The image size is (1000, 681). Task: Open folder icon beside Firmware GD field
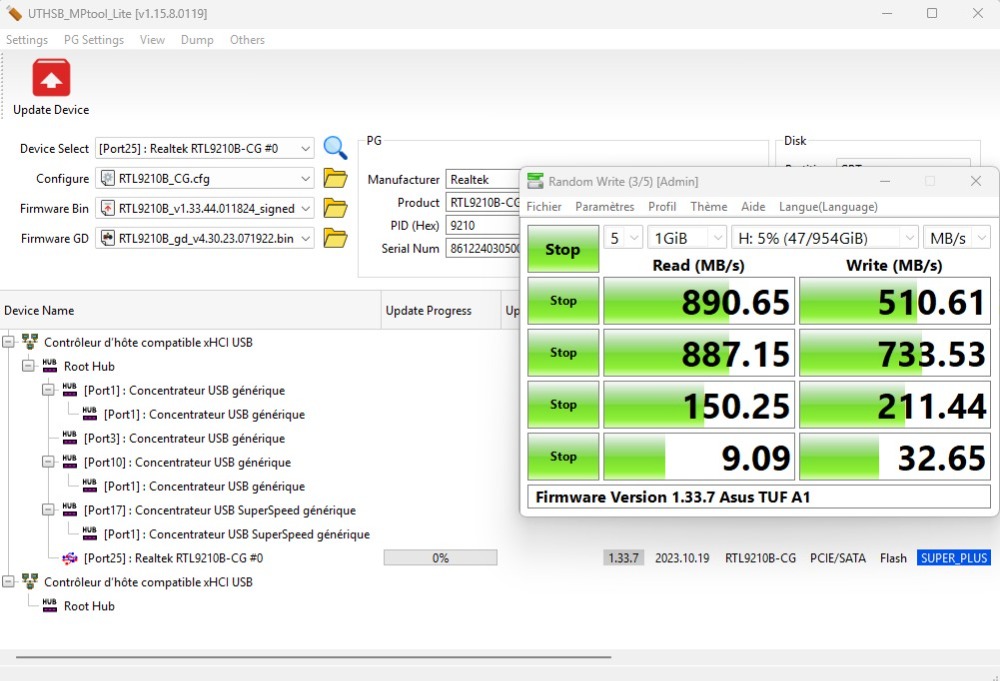pyautogui.click(x=335, y=239)
